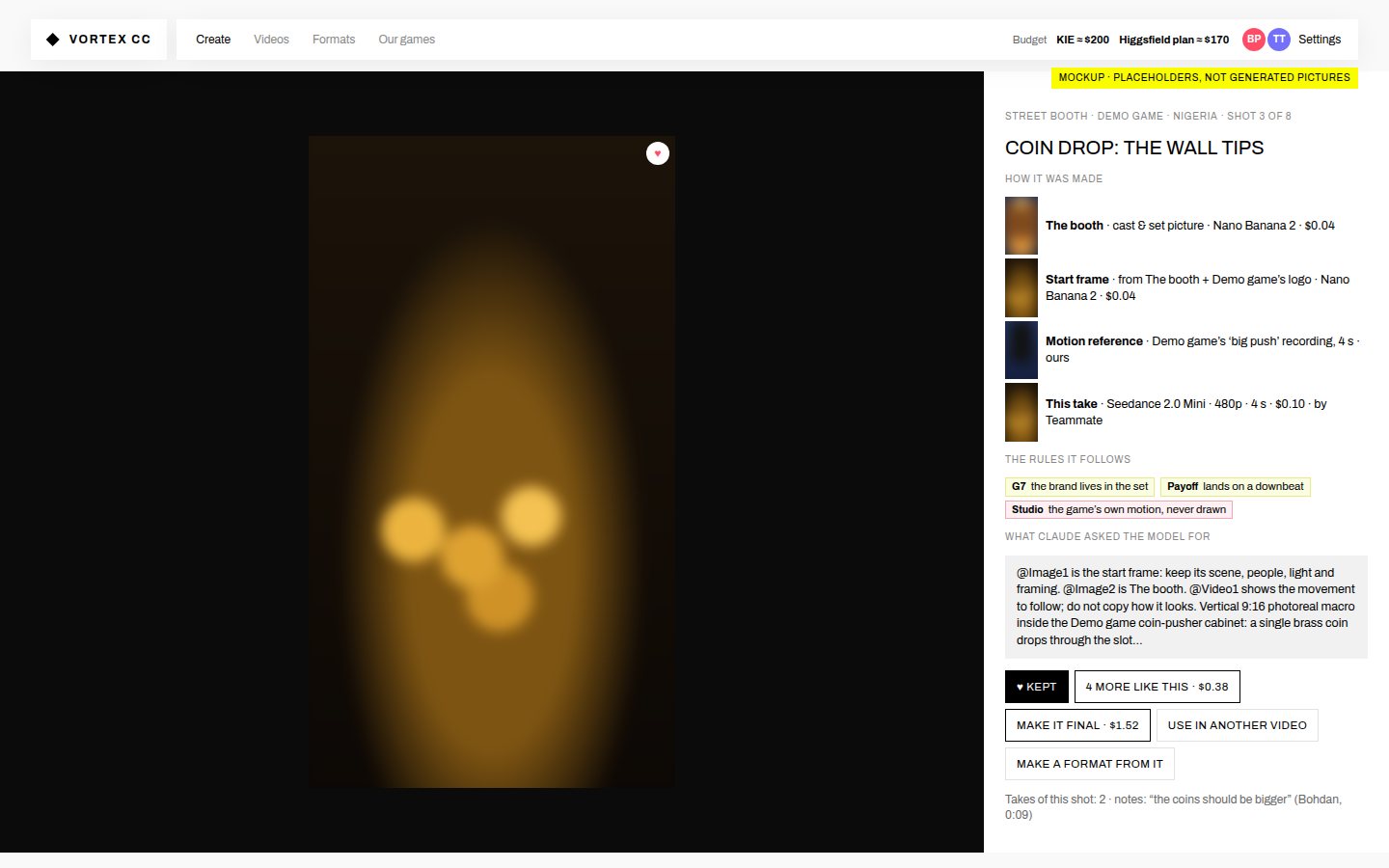Click the blurred coin video preview

click(x=492, y=462)
